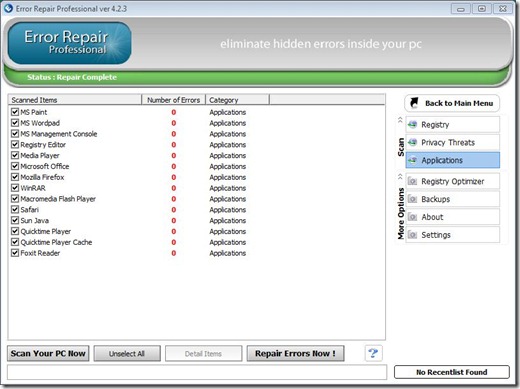This screenshot has height=389, width=520.
Task: Open the Privacy Threats scan section
Action: click(453, 143)
